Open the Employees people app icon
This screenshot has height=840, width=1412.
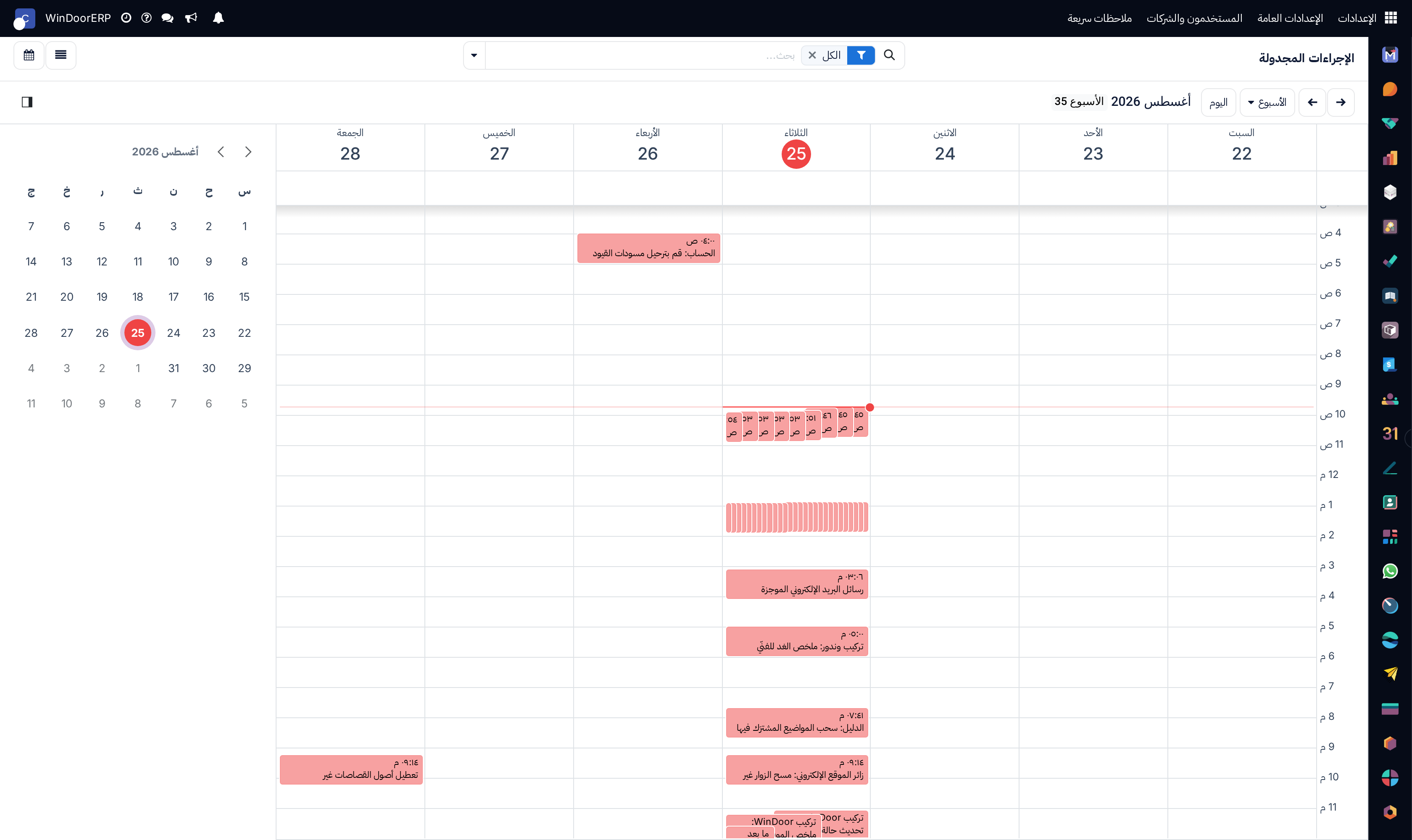click(1390, 399)
